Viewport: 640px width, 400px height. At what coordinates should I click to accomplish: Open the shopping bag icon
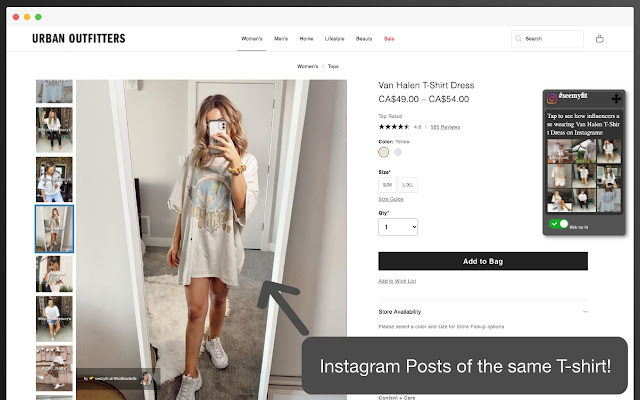click(x=599, y=39)
